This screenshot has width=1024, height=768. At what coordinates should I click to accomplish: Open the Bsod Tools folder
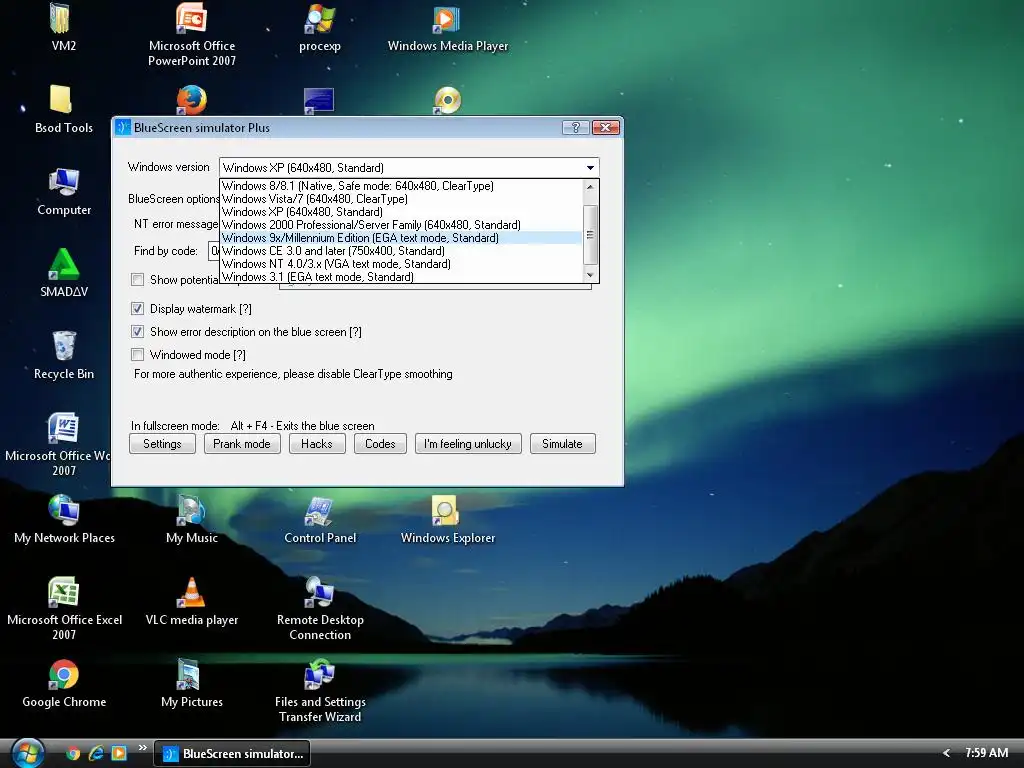(63, 108)
